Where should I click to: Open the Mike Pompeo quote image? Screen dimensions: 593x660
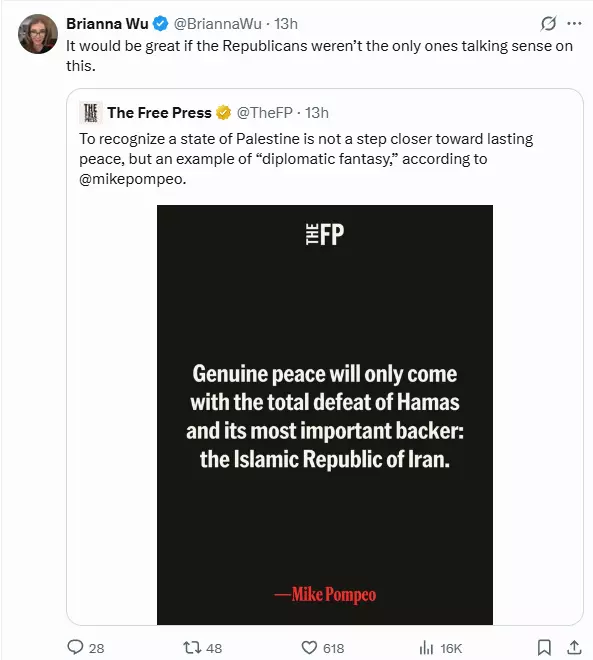click(324, 415)
